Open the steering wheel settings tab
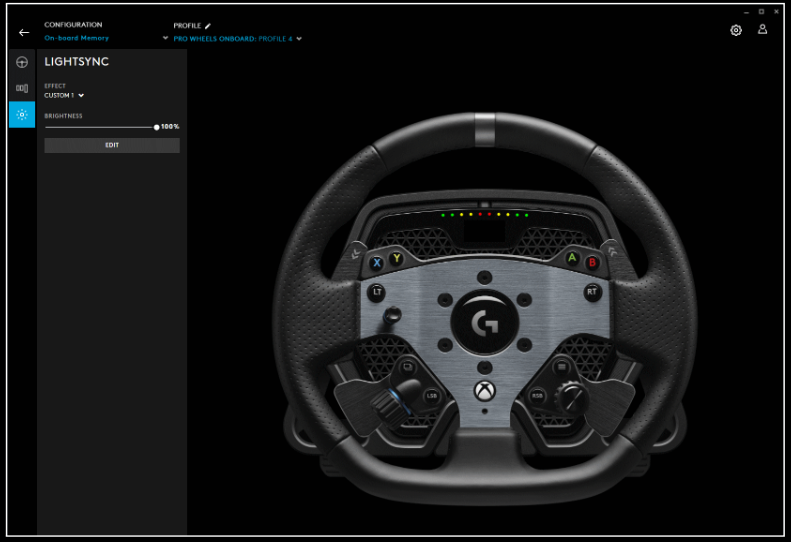The width and height of the screenshot is (791, 542). coord(22,62)
